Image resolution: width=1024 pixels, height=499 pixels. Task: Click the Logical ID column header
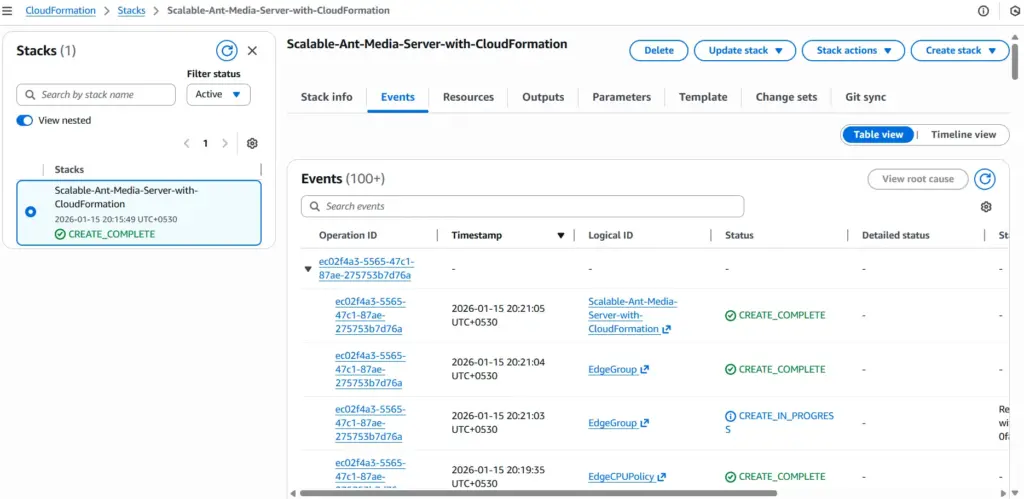pos(611,235)
